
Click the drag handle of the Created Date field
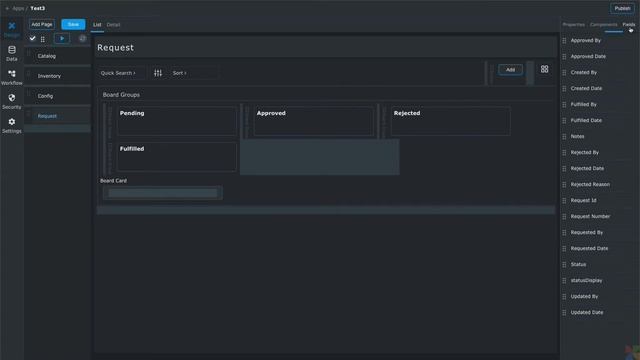click(564, 89)
